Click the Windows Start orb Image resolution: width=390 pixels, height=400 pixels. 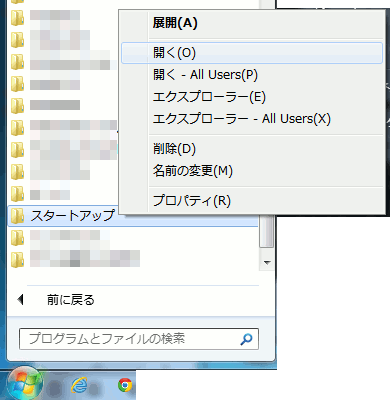[25, 384]
